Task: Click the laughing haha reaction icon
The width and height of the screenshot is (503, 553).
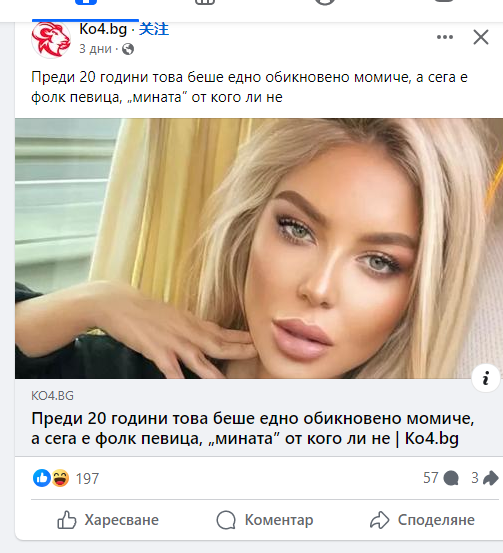Action: [x=60, y=478]
